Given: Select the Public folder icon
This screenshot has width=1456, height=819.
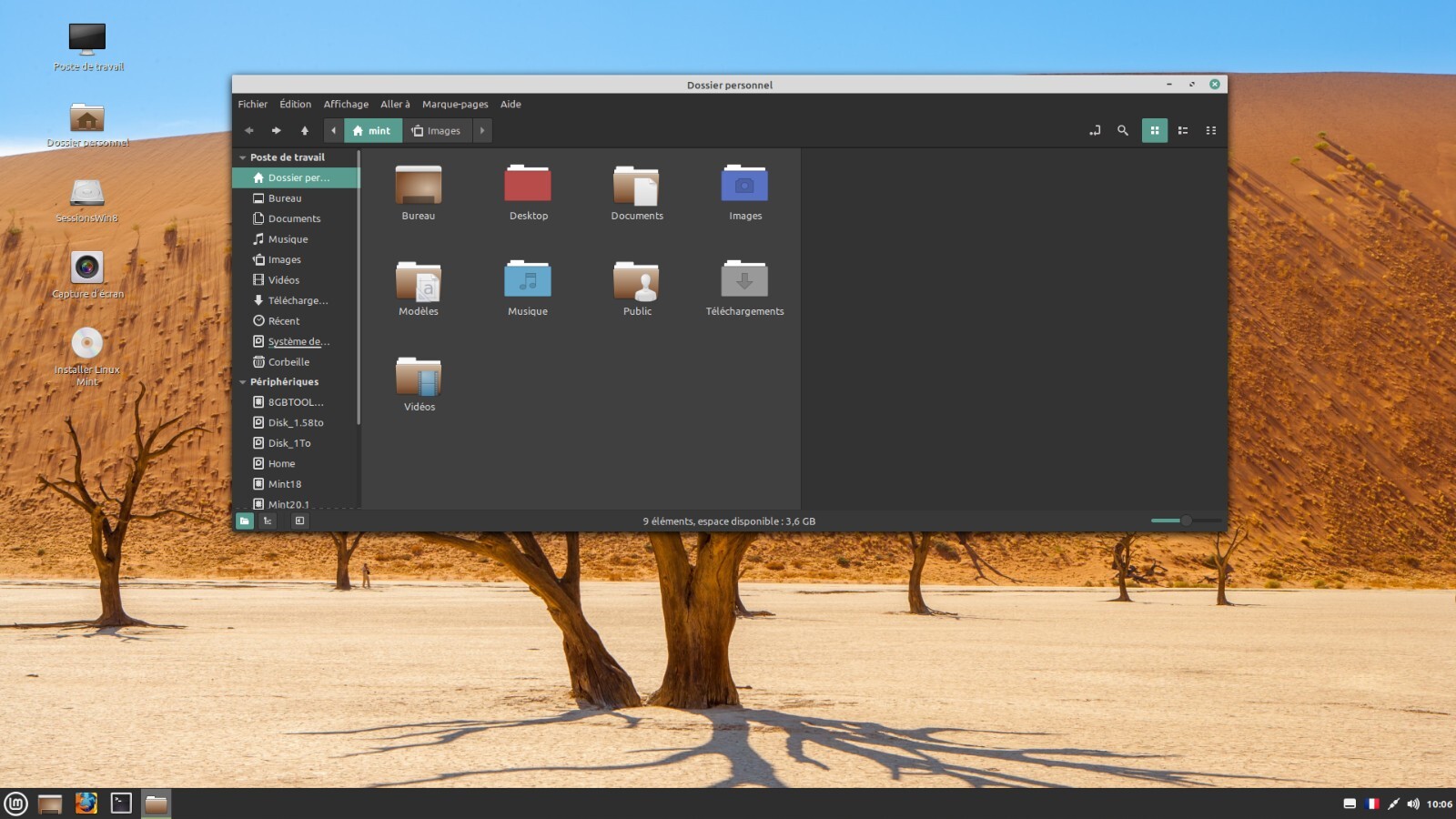Looking at the screenshot, I should point(636,280).
